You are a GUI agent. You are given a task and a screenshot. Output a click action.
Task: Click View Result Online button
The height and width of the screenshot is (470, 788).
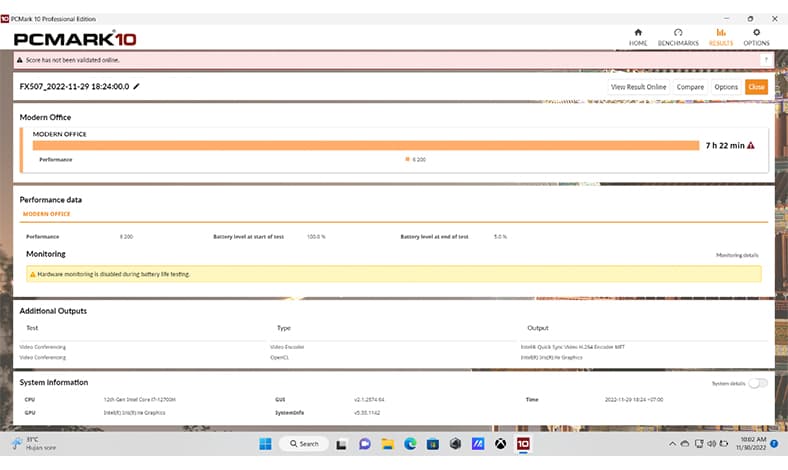tap(638, 87)
